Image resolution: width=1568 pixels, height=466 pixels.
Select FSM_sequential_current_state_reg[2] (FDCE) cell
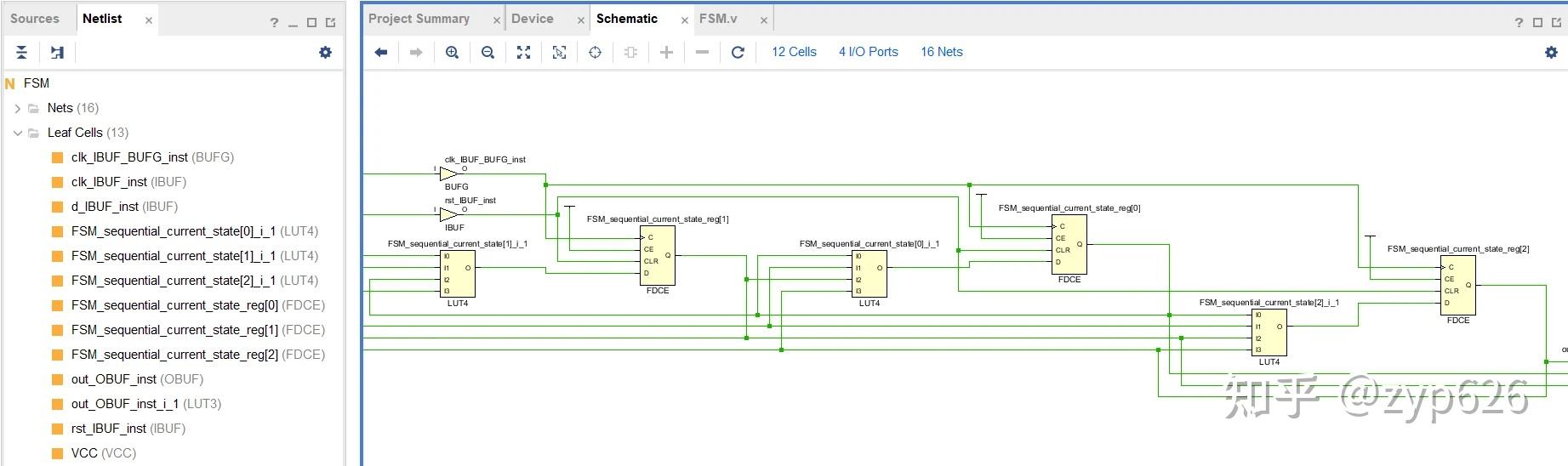[x=198, y=355]
